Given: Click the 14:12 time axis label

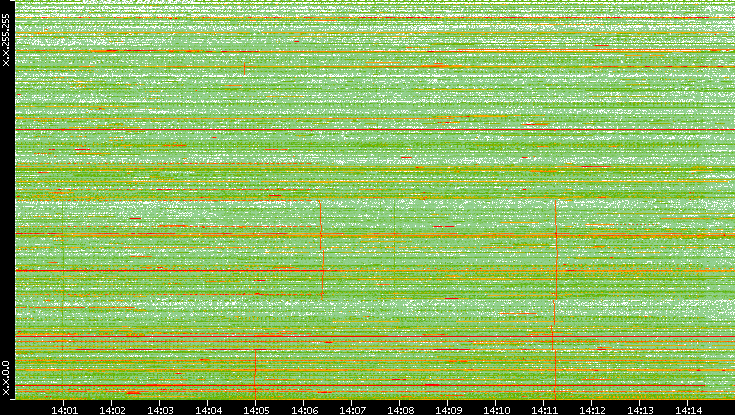Looking at the screenshot, I should pos(592,410).
